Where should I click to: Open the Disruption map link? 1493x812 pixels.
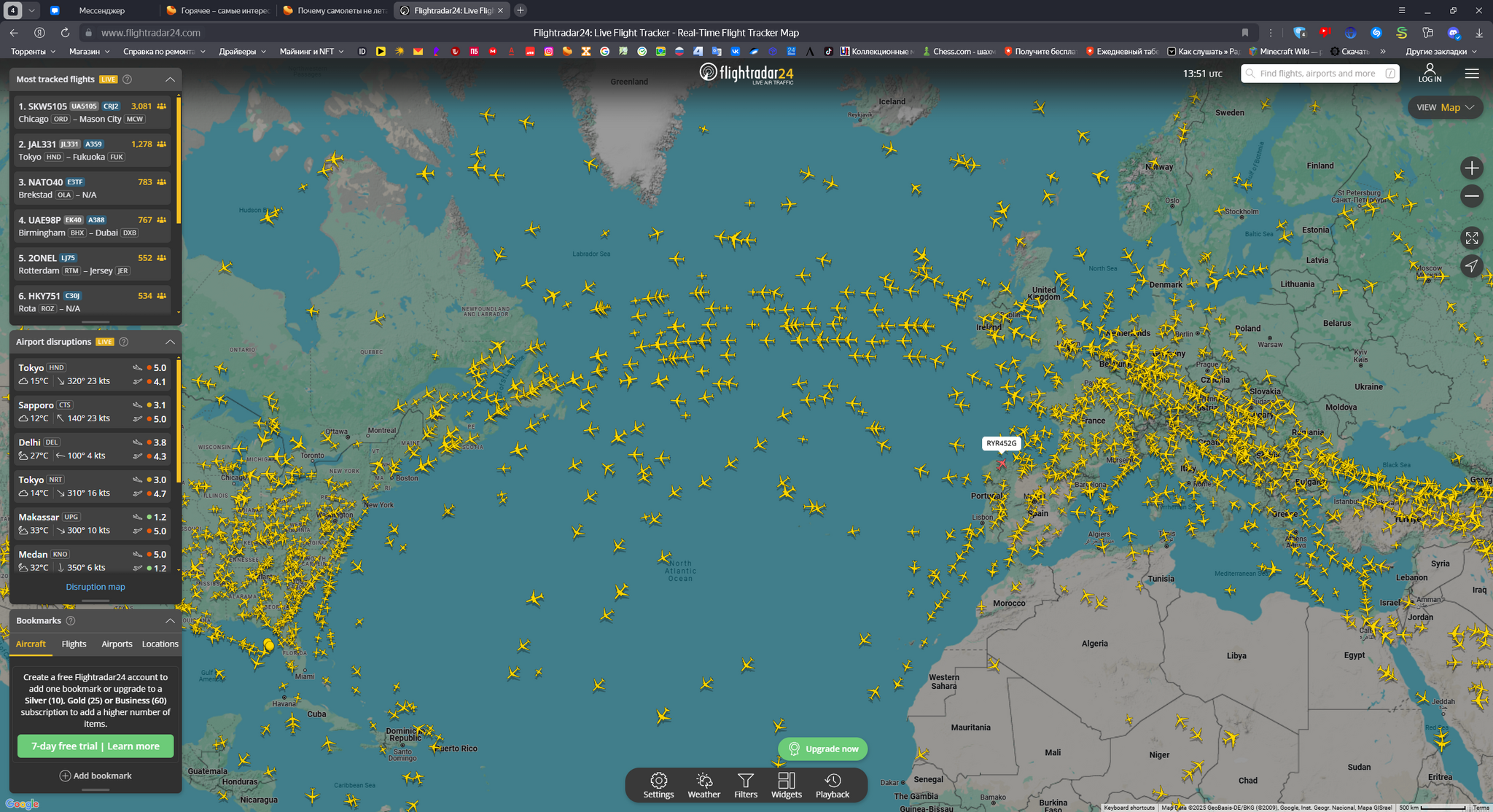coord(95,587)
